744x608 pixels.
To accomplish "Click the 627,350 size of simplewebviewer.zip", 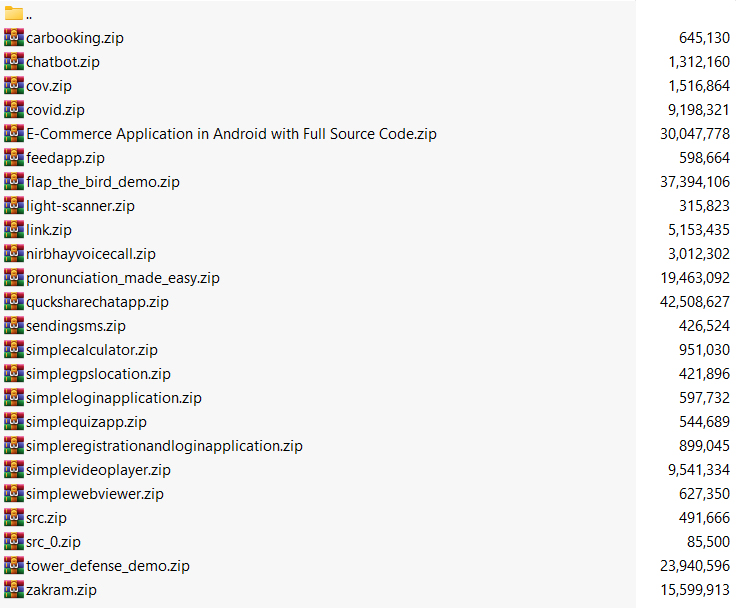I will click(x=704, y=494).
